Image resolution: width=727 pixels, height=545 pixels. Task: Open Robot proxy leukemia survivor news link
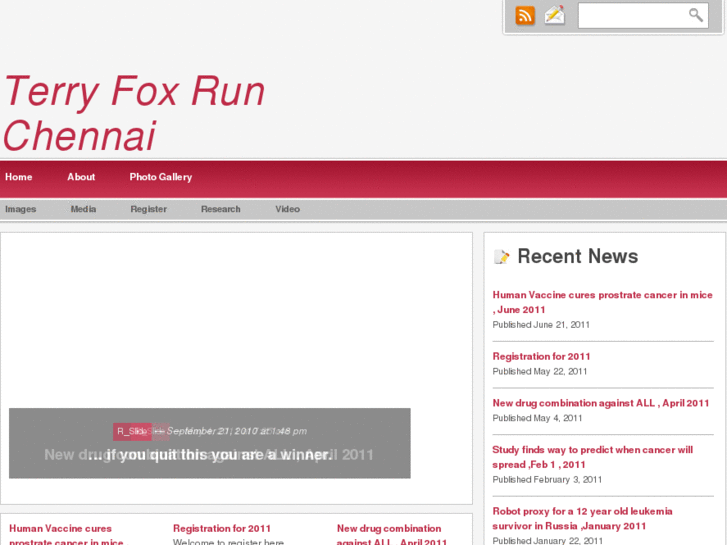pos(582,519)
